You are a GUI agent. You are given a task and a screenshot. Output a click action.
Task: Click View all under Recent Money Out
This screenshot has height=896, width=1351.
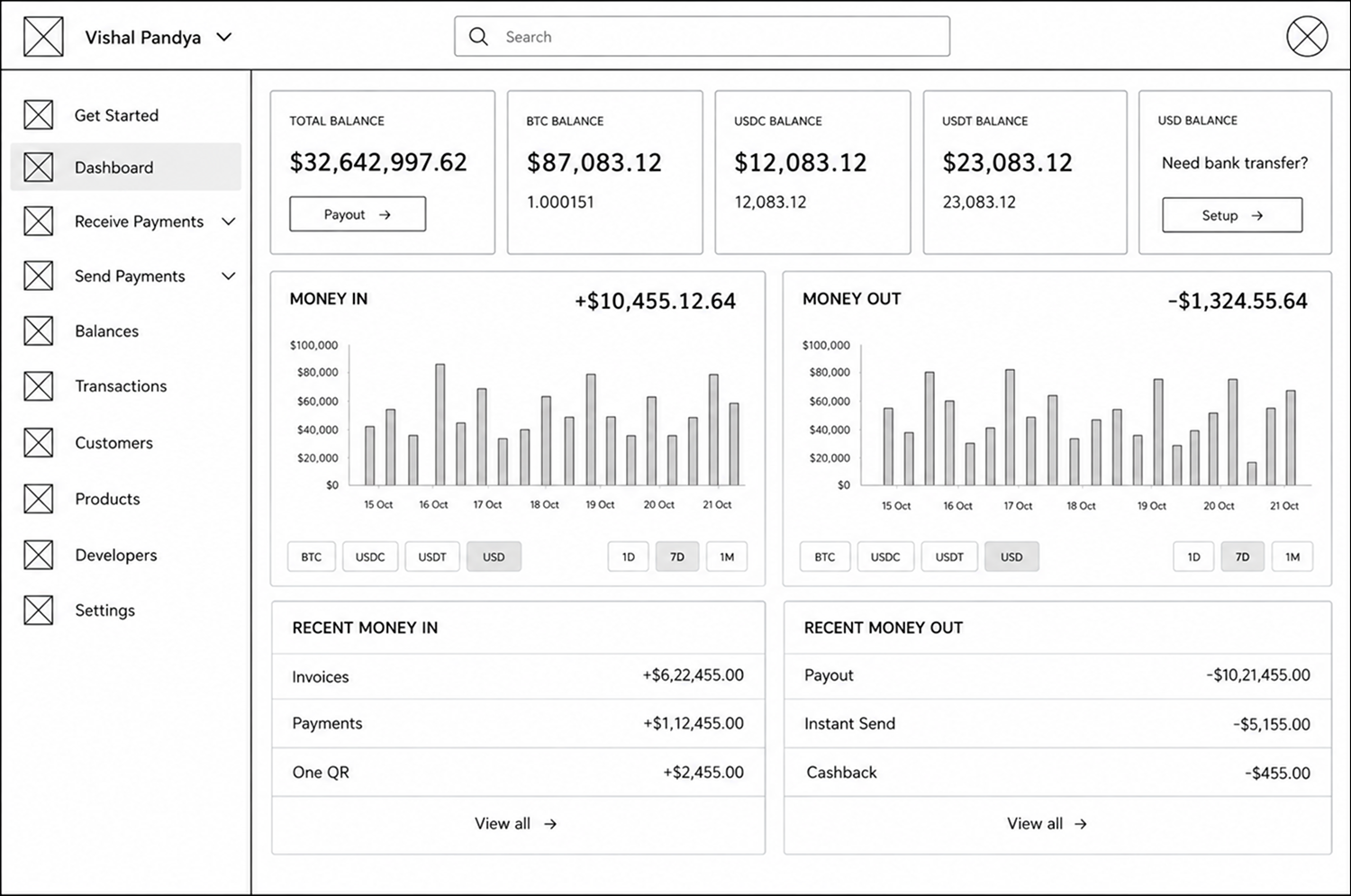[x=1047, y=824]
